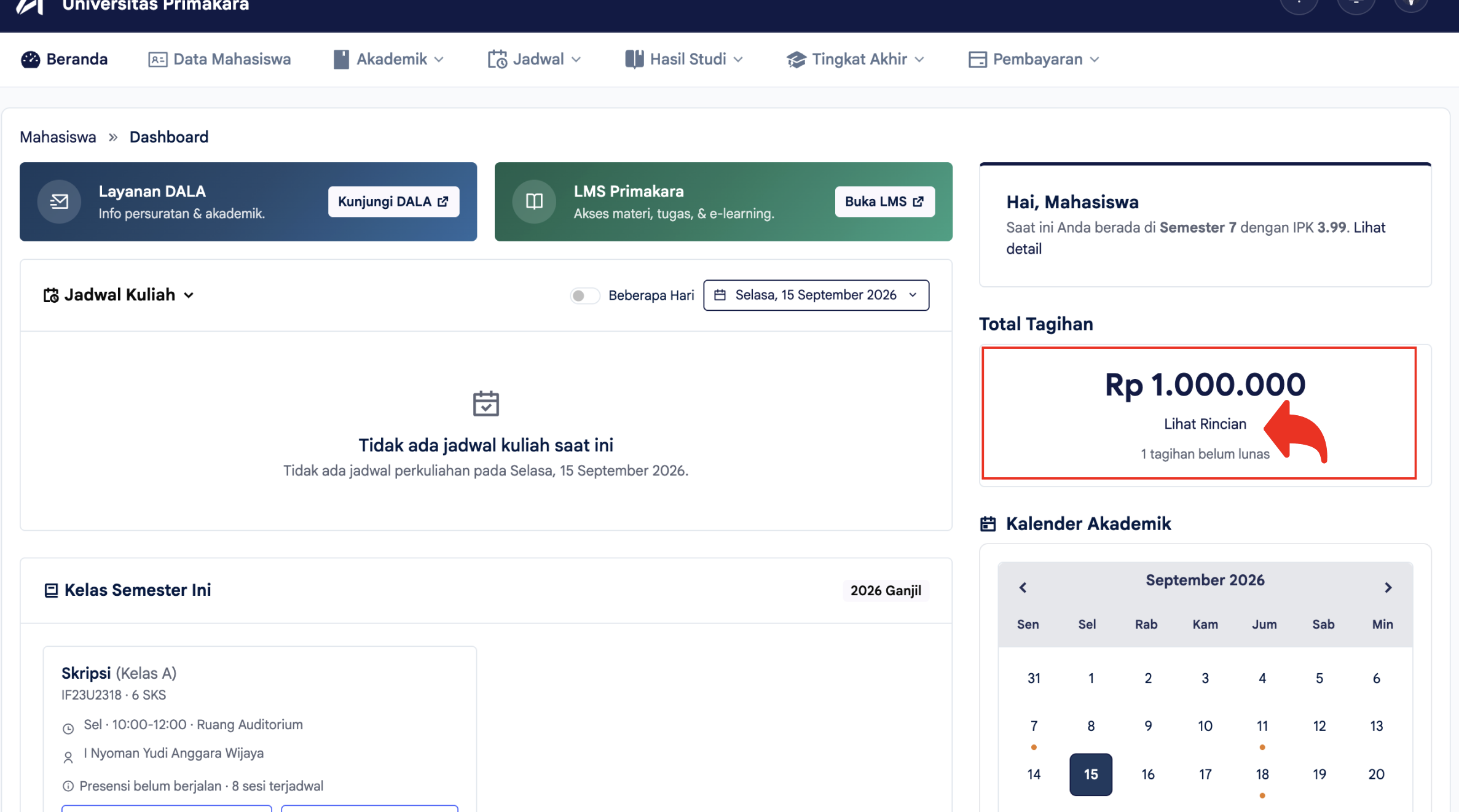
Task: Click the Skripsi class title
Action: click(86, 673)
